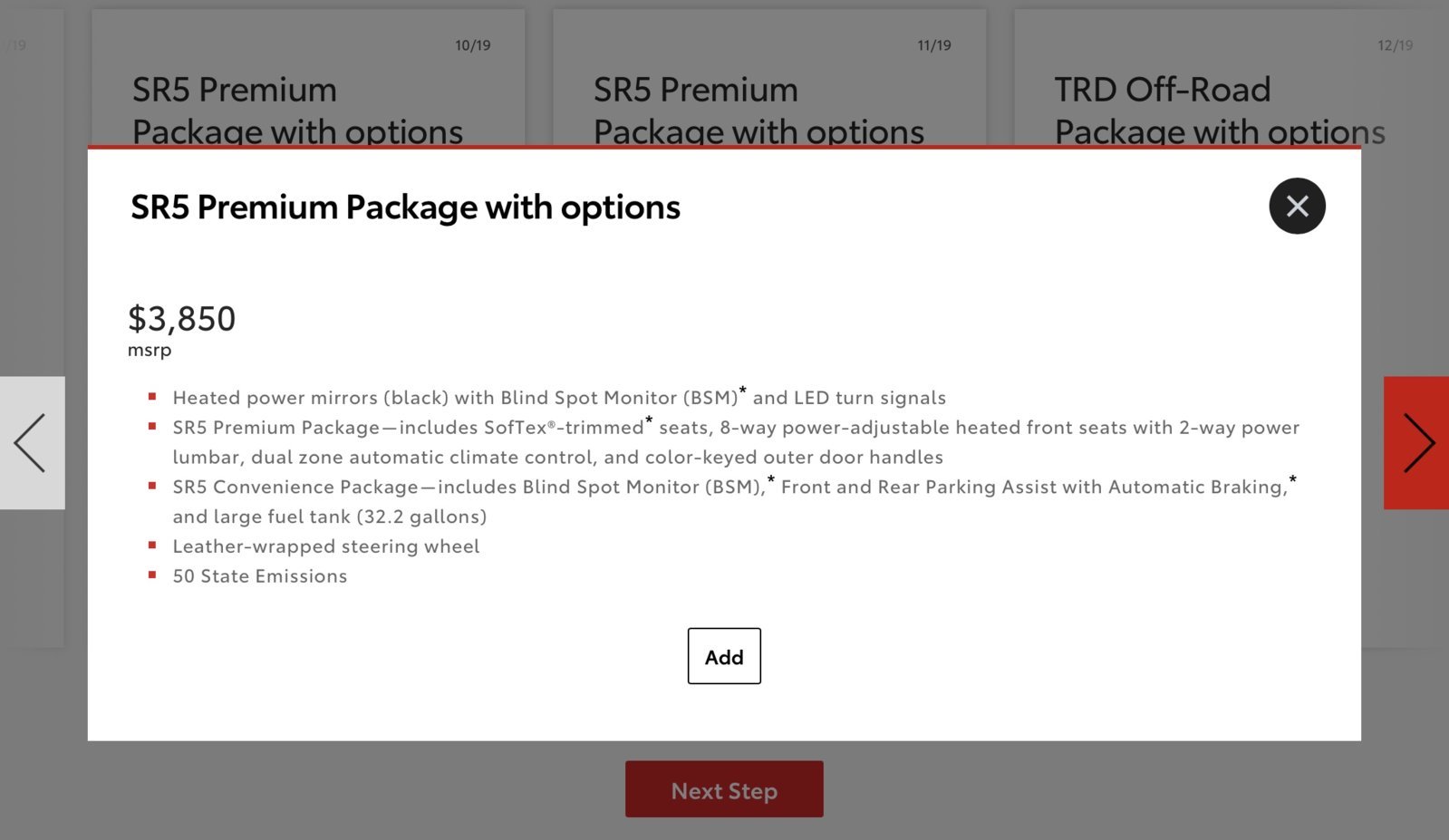Open disclaimer asterisk after SofTex-trimmed

tap(649, 421)
